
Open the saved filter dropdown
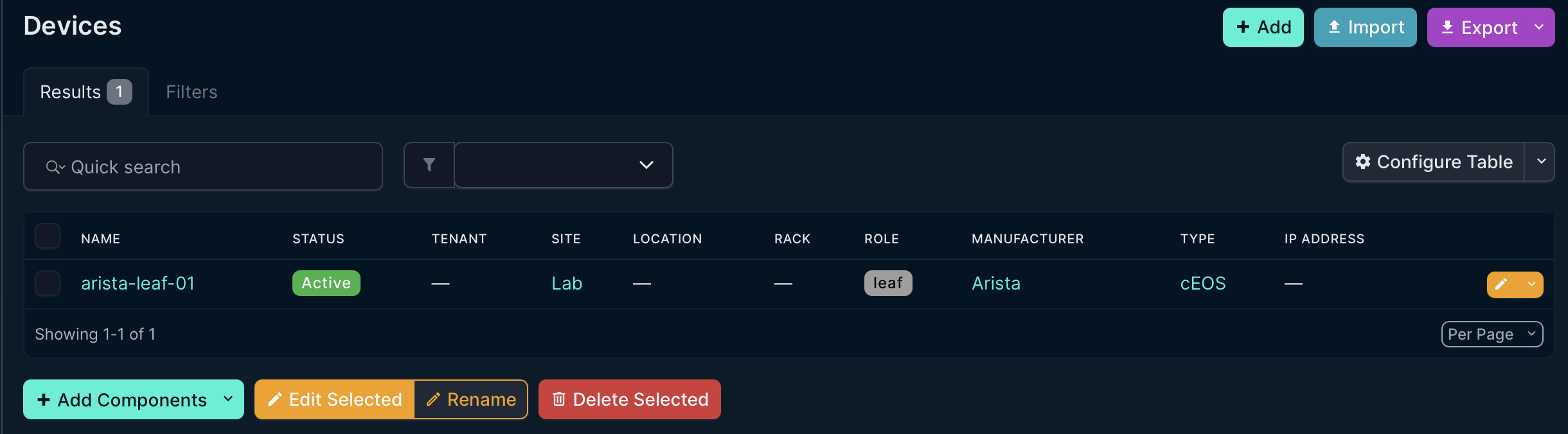(564, 165)
